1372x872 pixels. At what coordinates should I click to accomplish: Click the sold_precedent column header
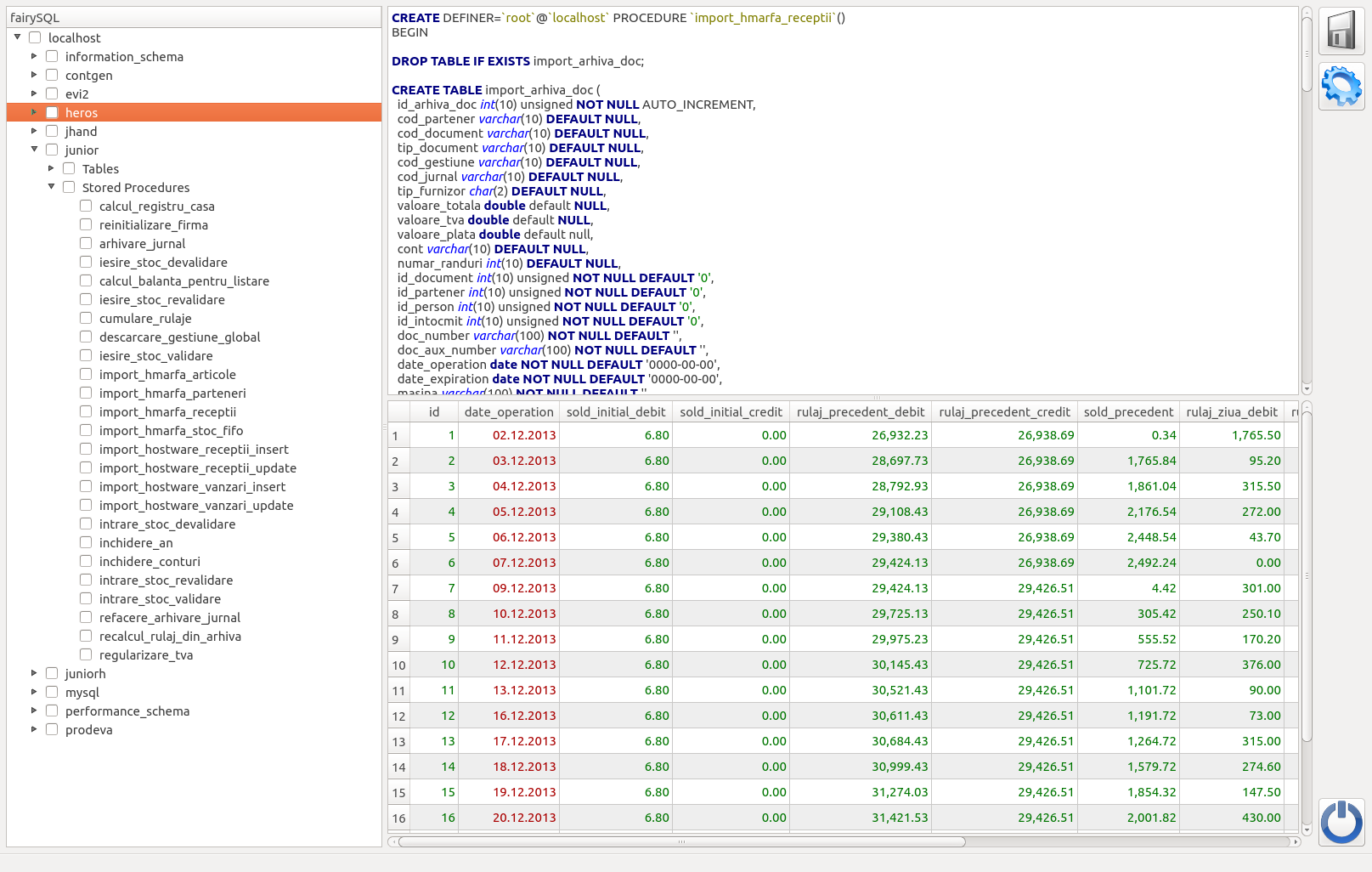(1128, 411)
